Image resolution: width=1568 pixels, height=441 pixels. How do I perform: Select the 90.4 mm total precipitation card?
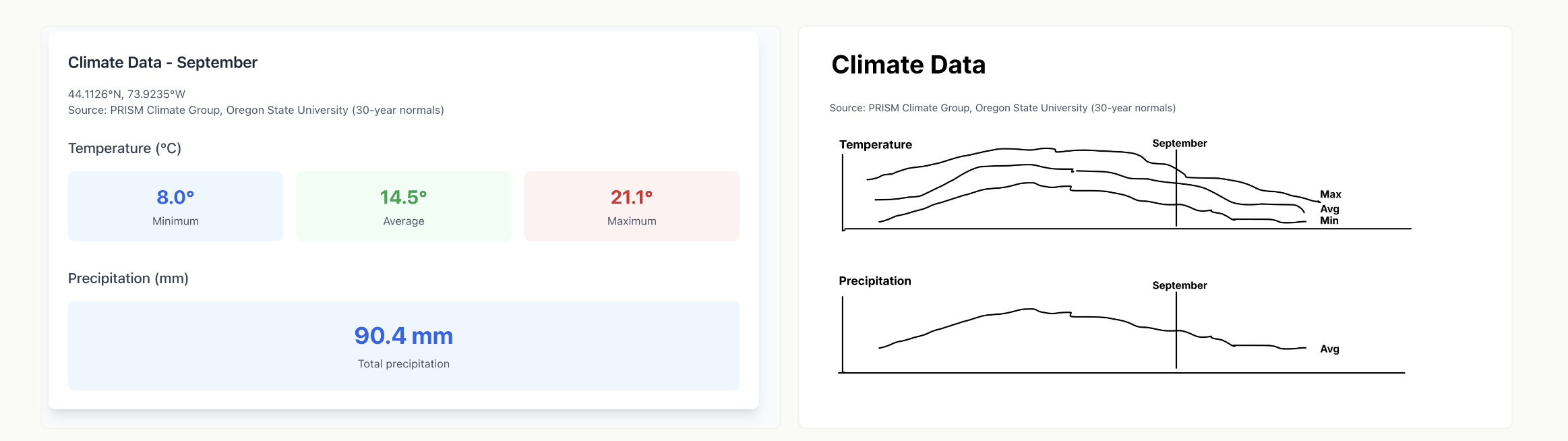[403, 345]
